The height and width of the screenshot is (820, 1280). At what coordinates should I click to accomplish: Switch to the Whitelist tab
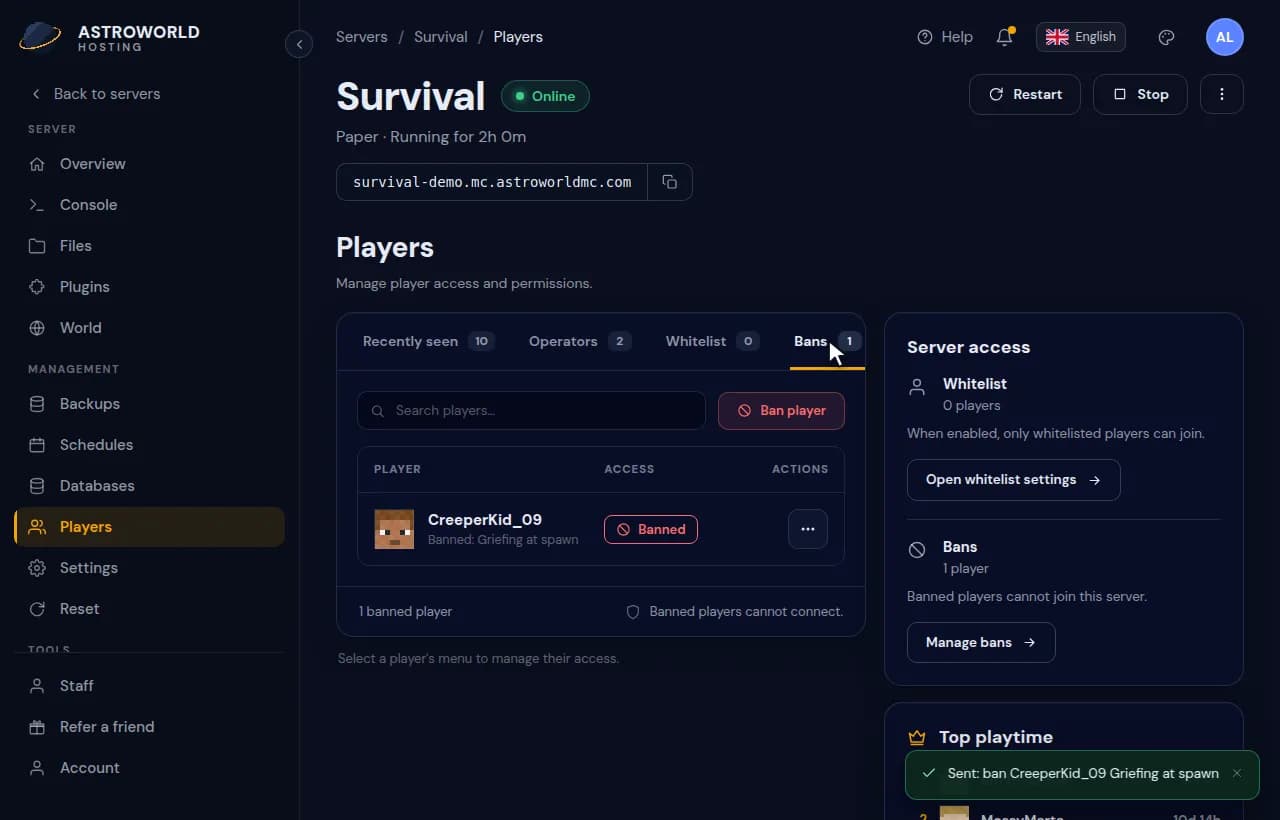click(x=713, y=341)
